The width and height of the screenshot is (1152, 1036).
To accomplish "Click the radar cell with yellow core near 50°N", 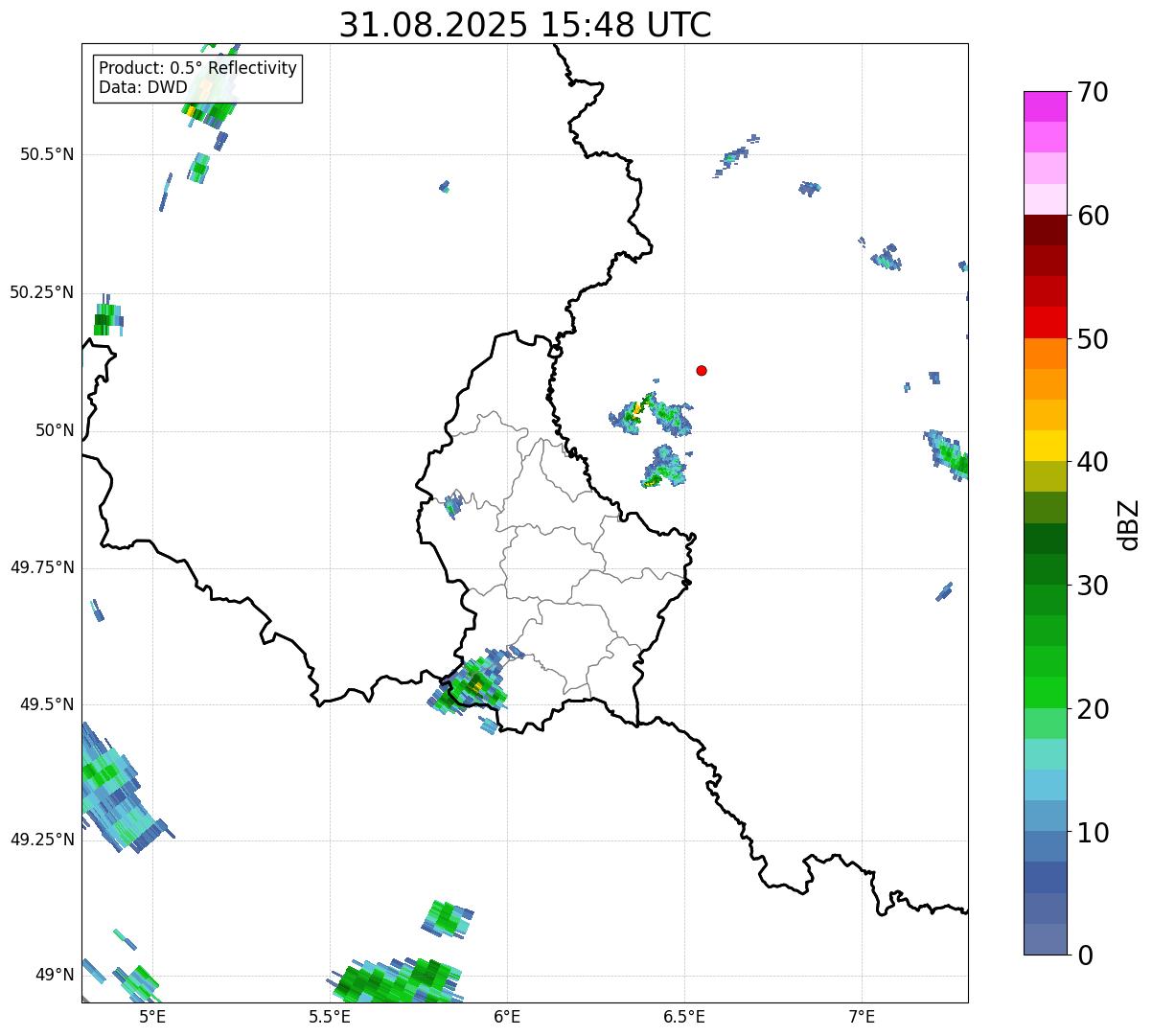I will (x=651, y=414).
